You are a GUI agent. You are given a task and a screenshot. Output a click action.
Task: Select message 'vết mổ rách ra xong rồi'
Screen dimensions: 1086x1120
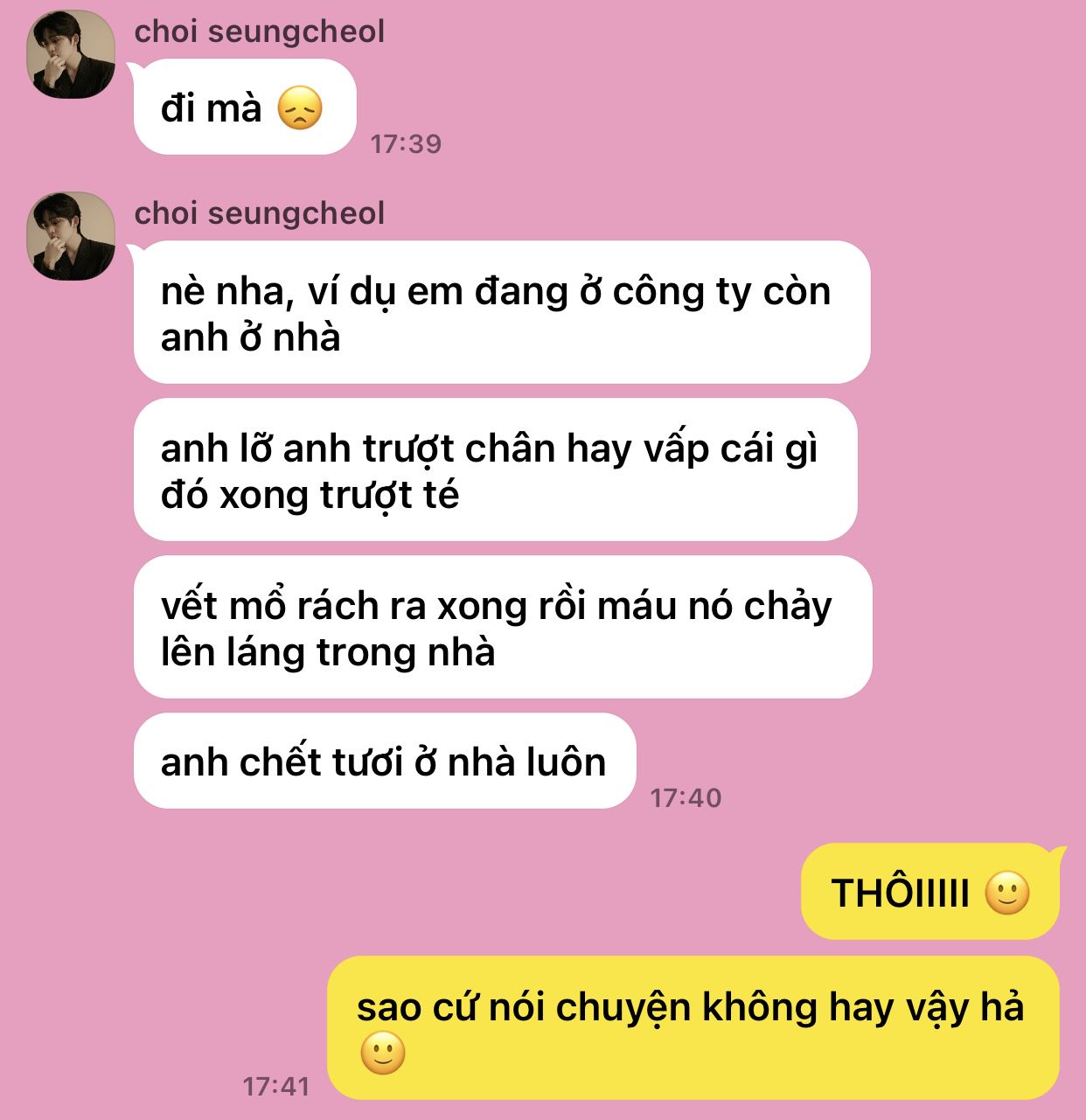click(503, 627)
